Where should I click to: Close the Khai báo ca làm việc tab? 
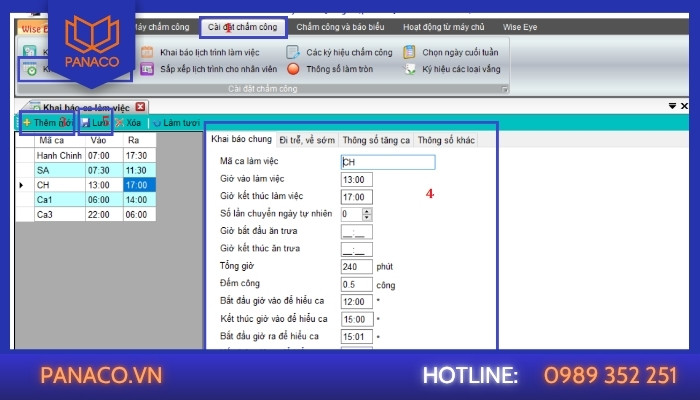(x=141, y=107)
